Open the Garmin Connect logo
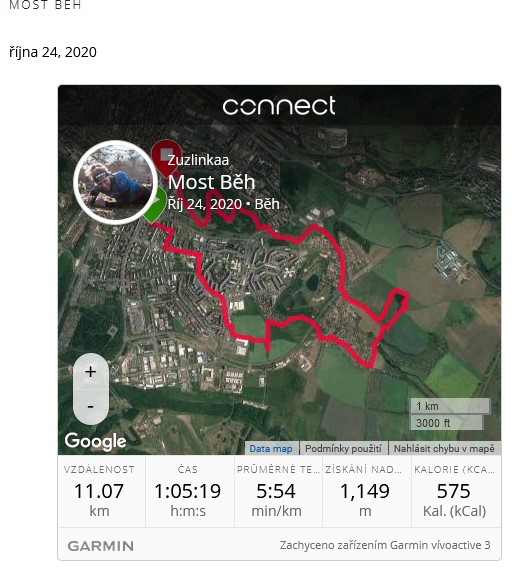Viewport: 525px width, 575px height. tap(279, 106)
